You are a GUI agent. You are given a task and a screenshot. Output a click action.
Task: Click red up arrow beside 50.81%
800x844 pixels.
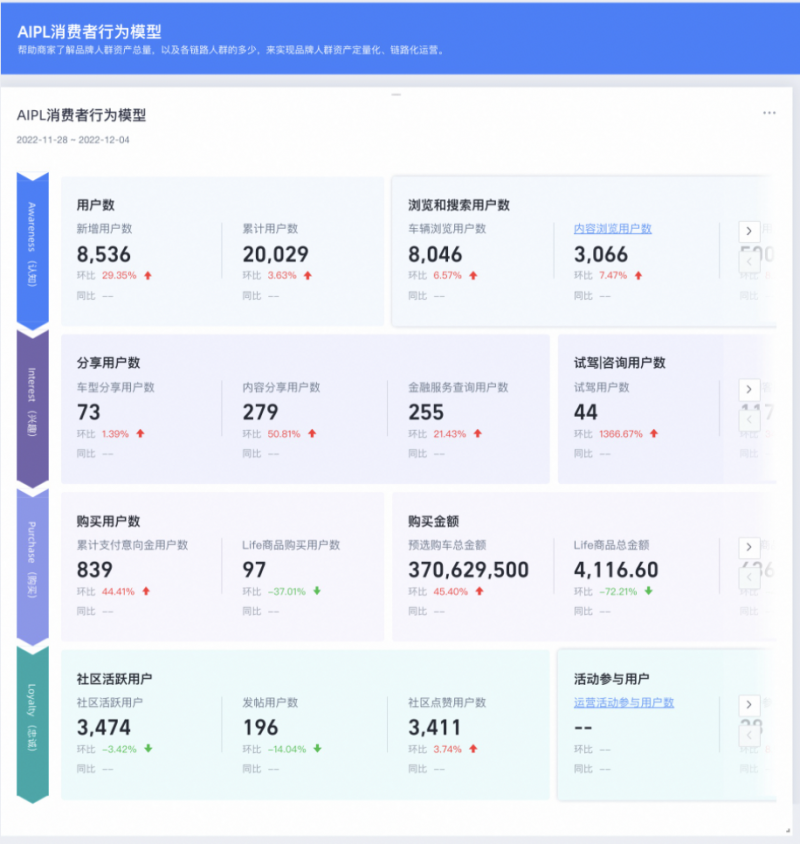(312, 433)
